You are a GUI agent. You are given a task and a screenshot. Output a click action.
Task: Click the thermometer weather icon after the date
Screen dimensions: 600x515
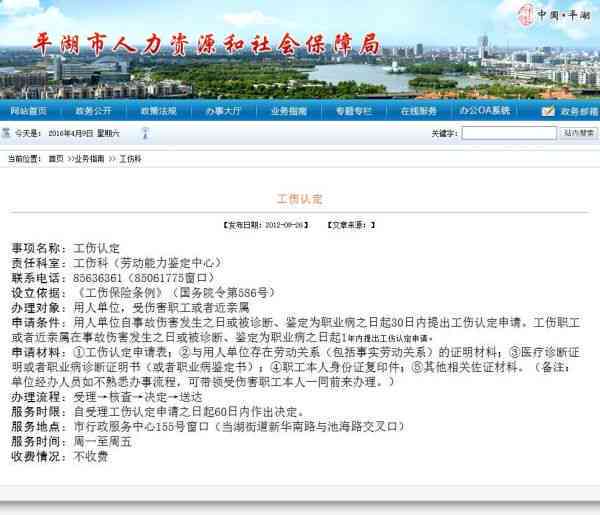point(145,133)
